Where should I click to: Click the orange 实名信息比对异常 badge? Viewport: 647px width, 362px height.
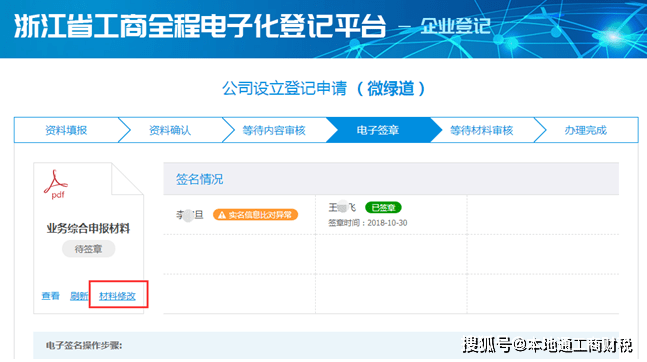coord(255,215)
